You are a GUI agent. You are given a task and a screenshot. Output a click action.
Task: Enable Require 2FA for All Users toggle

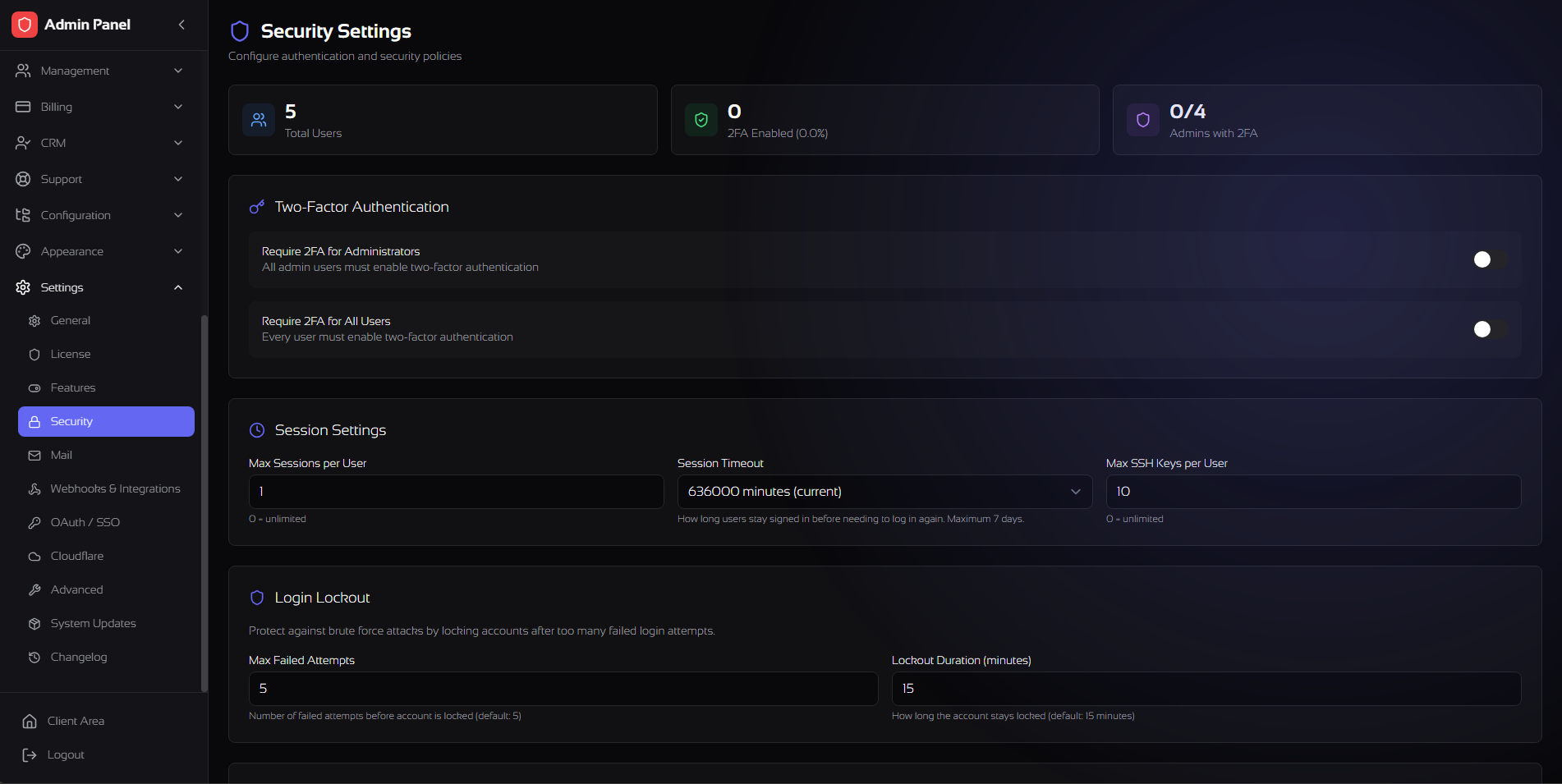1490,329
